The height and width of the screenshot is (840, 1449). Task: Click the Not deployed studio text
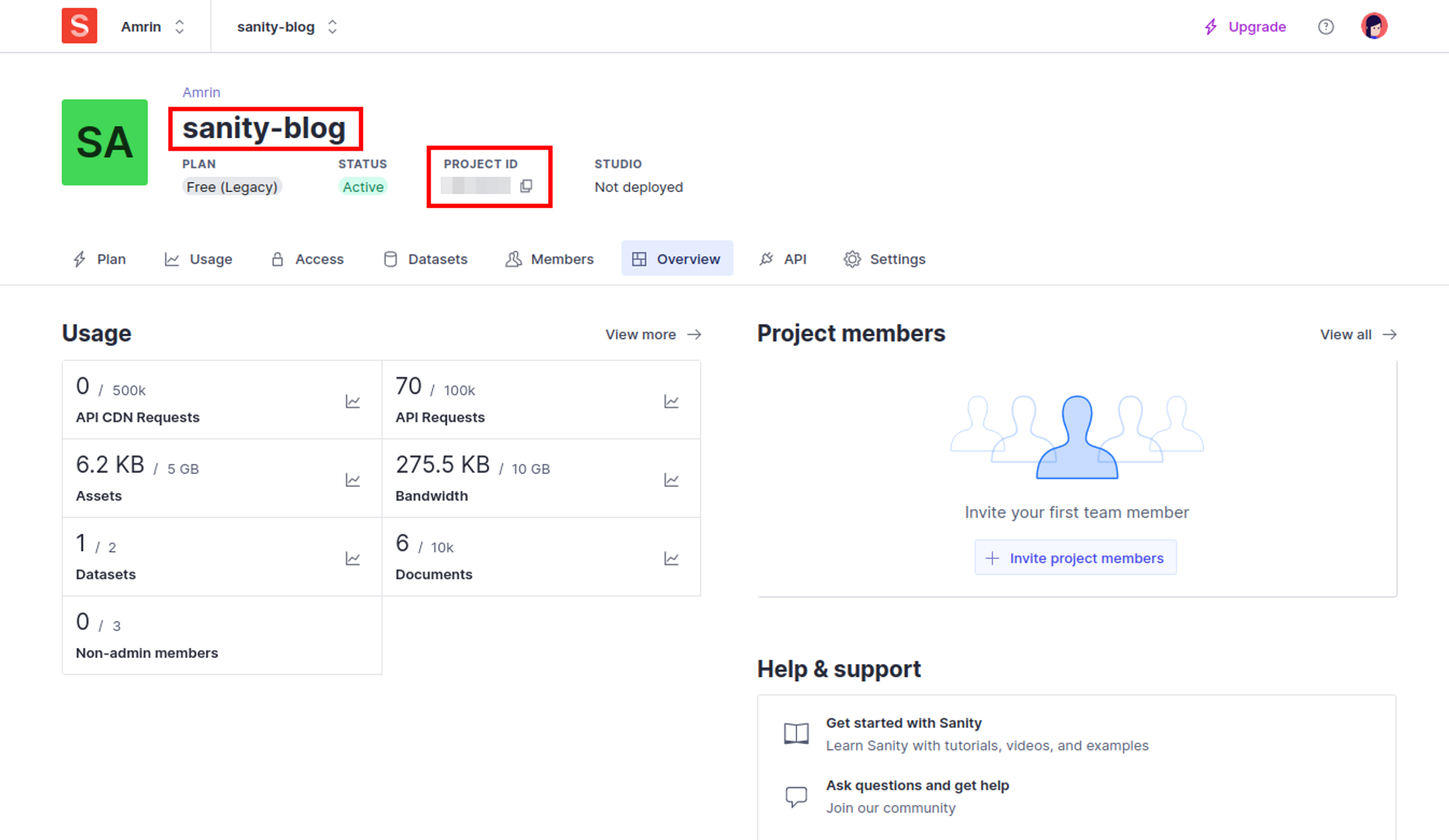(x=638, y=187)
